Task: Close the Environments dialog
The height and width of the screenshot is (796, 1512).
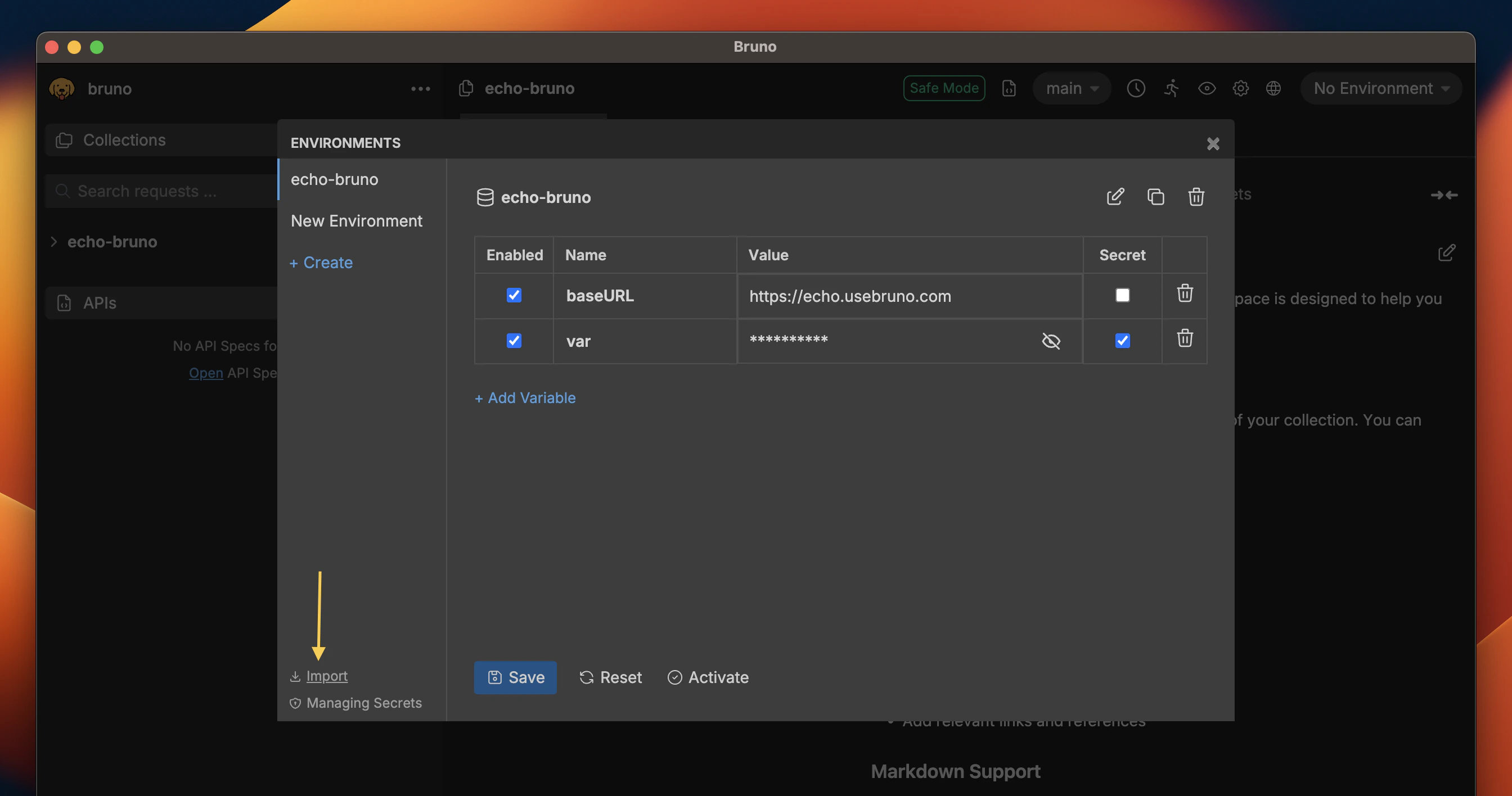Action: point(1213,144)
